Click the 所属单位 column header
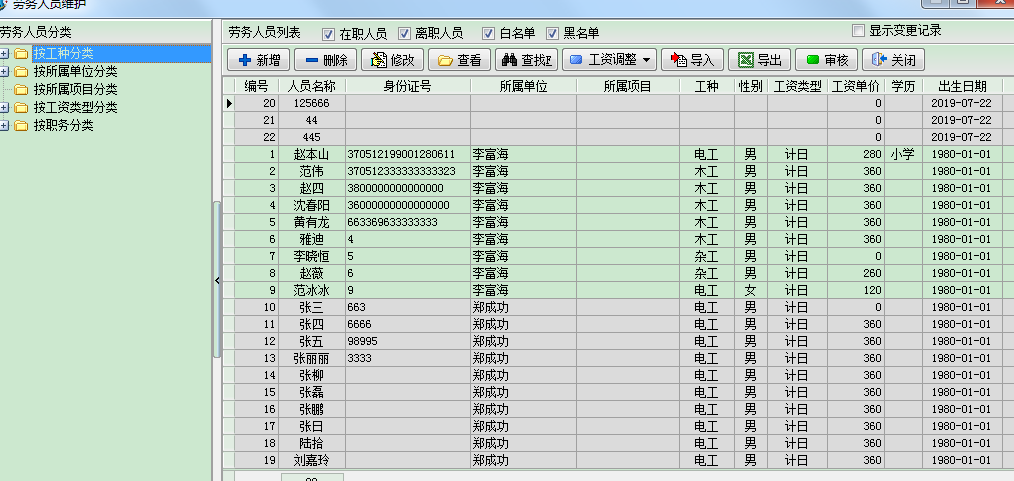1014x481 pixels. (x=523, y=86)
